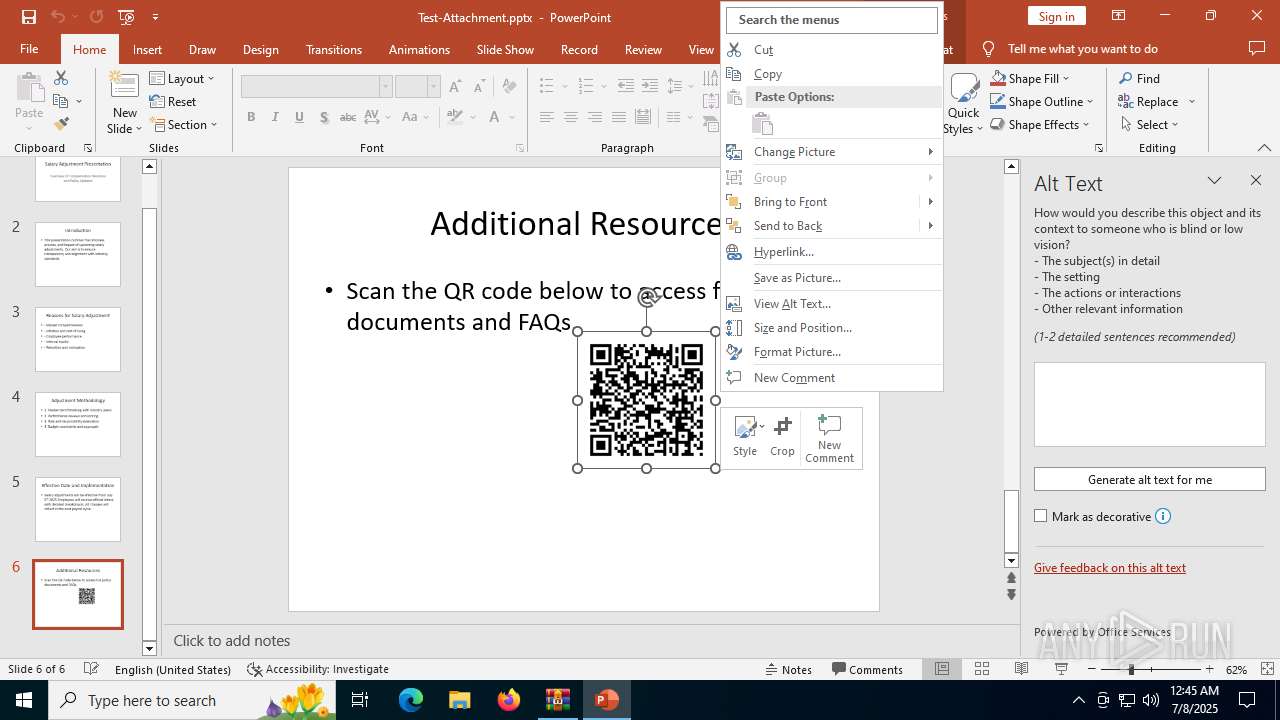Click the Cut scissors icon in Clipboard group
The image size is (1280, 720).
click(60, 78)
